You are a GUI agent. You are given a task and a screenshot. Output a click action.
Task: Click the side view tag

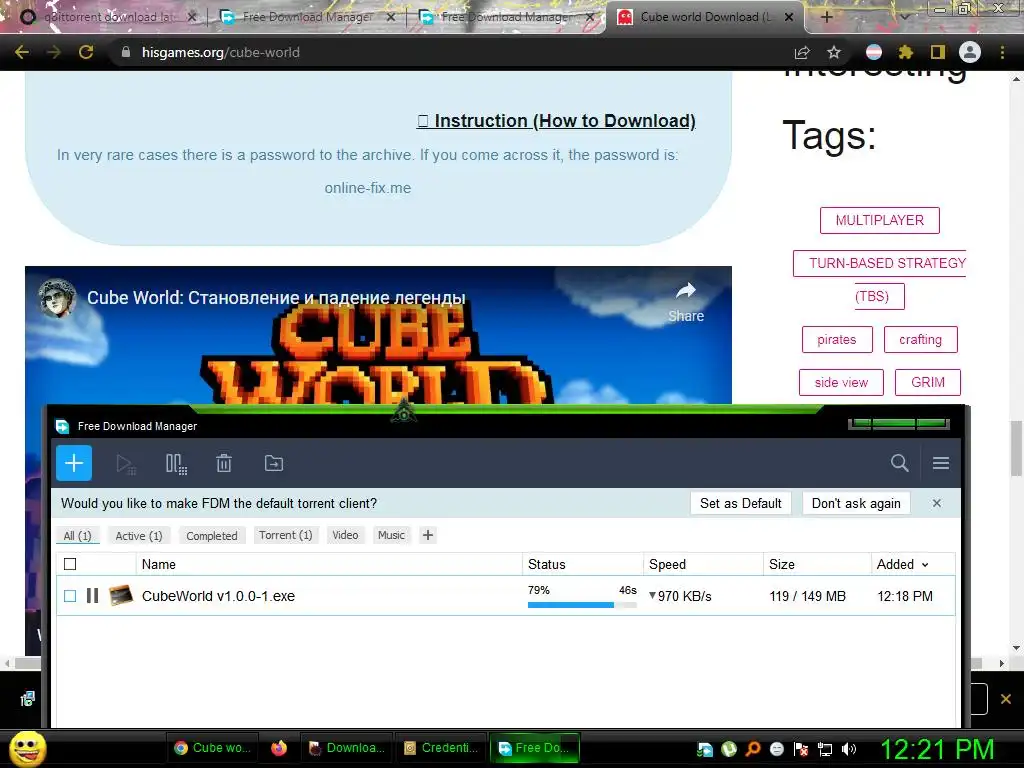tap(841, 383)
